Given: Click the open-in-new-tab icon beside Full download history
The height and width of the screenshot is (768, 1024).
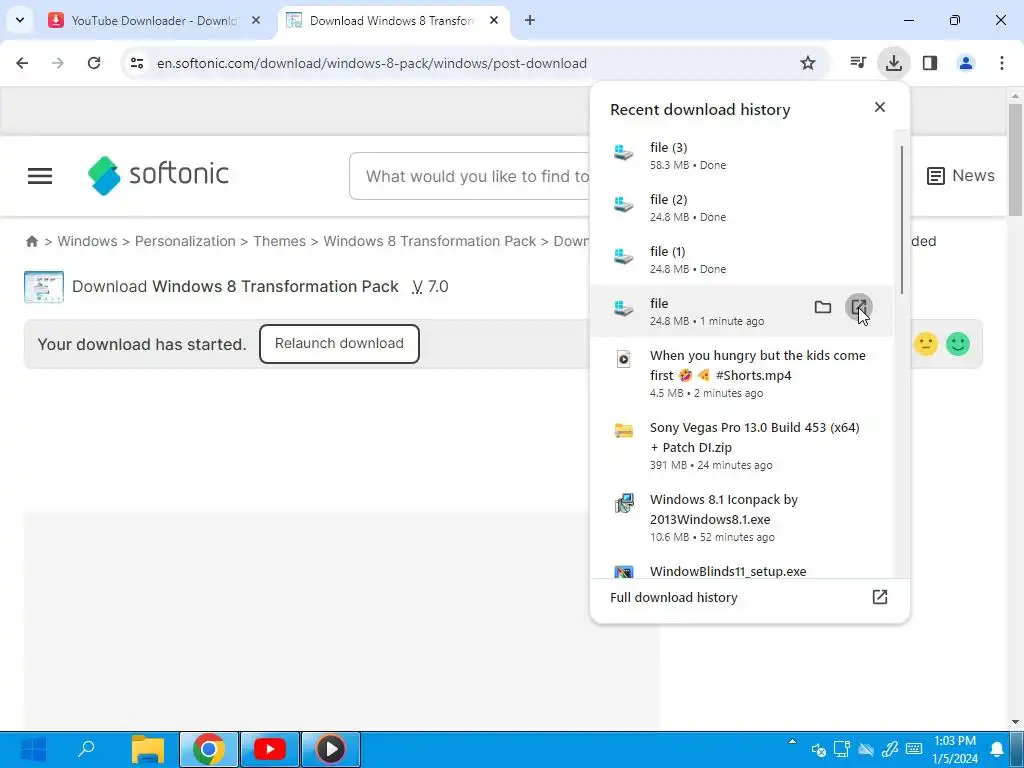Looking at the screenshot, I should (880, 597).
